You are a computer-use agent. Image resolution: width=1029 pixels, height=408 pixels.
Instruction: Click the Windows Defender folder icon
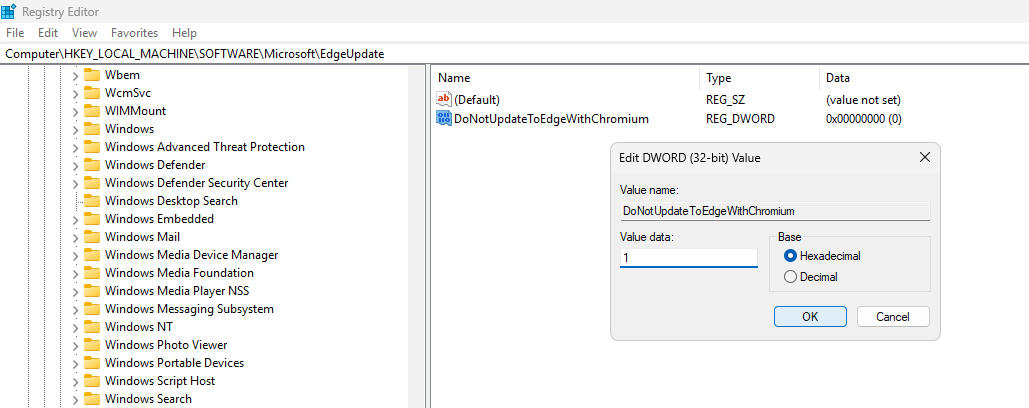(x=92, y=165)
